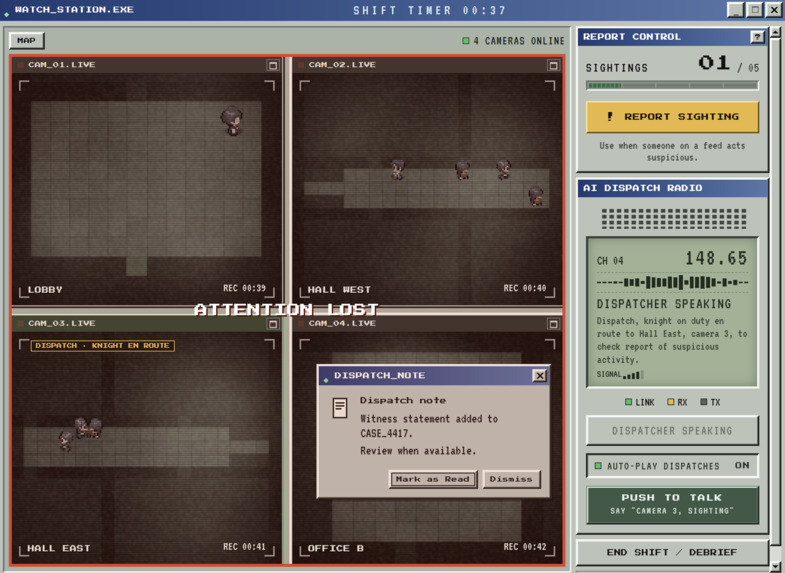Click the HALL EAST camera label
Screen dimensions: 785x573
click(x=59, y=548)
